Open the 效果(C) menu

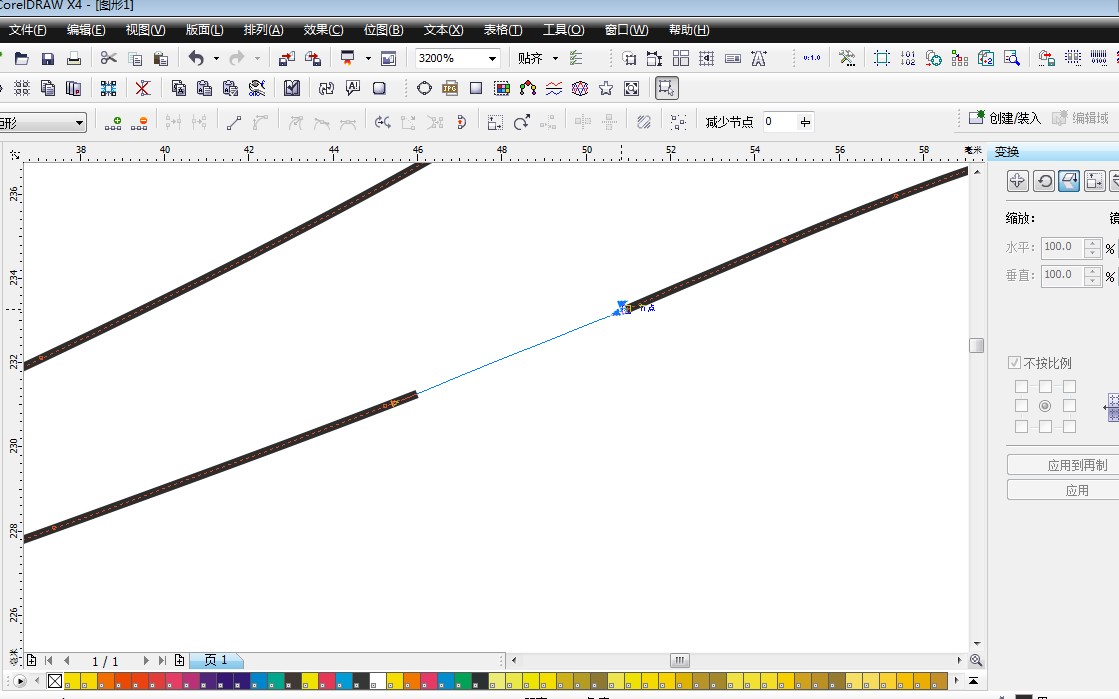(x=323, y=30)
